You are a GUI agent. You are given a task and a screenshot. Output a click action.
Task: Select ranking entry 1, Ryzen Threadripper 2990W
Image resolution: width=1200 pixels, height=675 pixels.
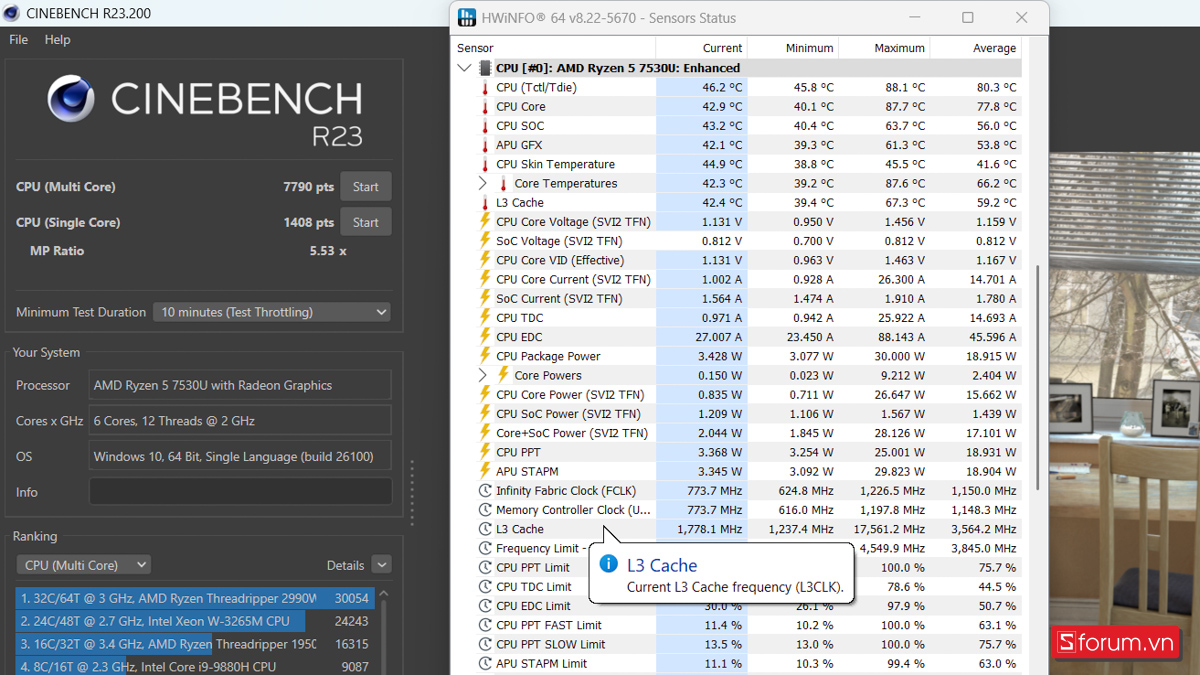(x=195, y=598)
